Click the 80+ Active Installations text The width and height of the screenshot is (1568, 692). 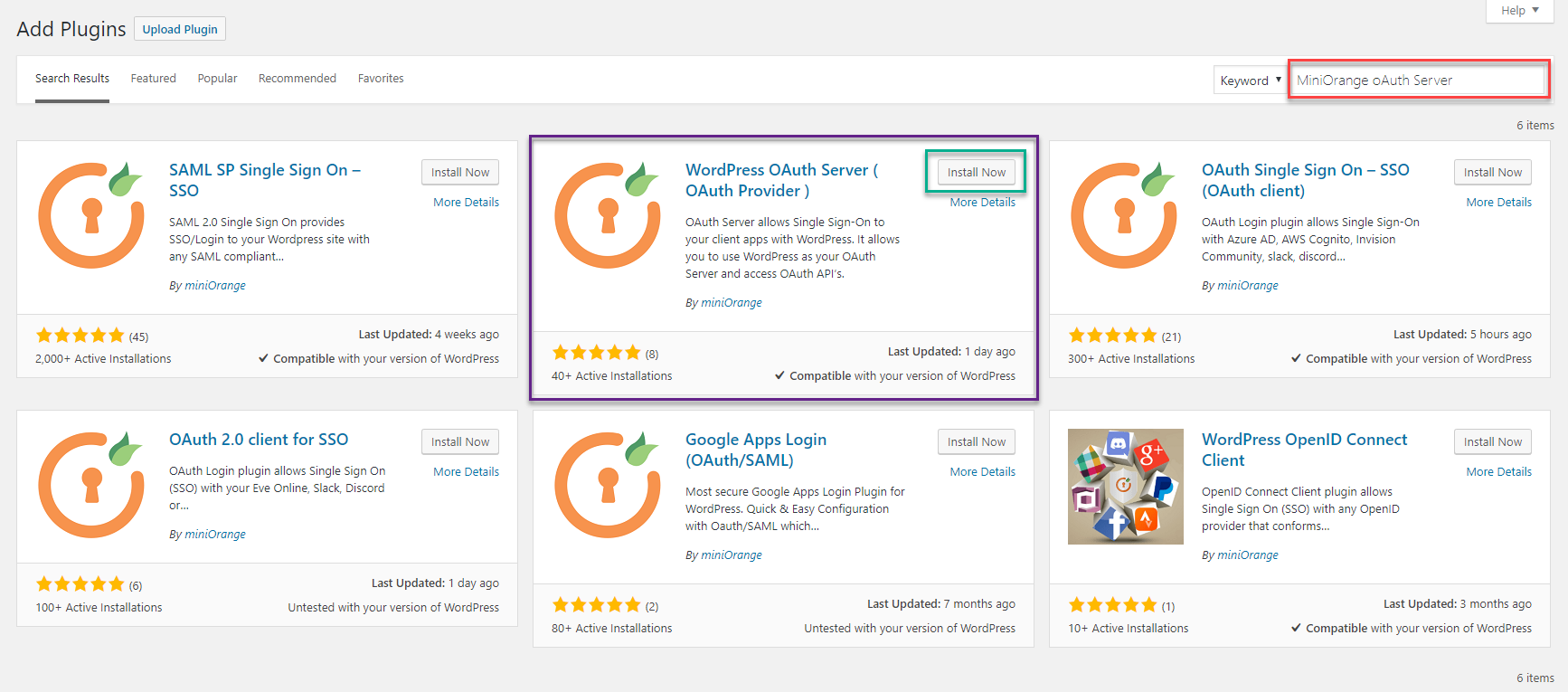(x=612, y=629)
